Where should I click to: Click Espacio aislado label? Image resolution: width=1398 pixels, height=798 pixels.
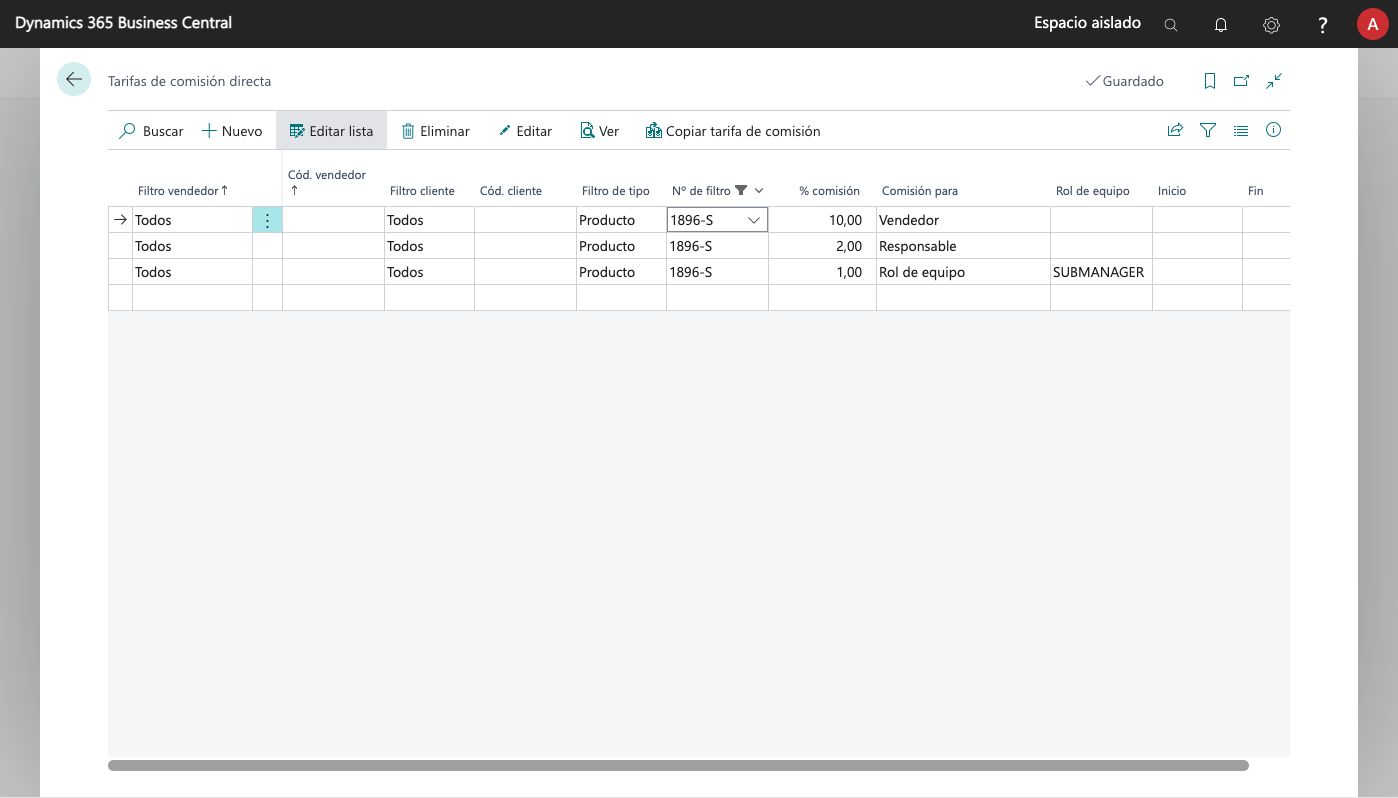point(1087,22)
